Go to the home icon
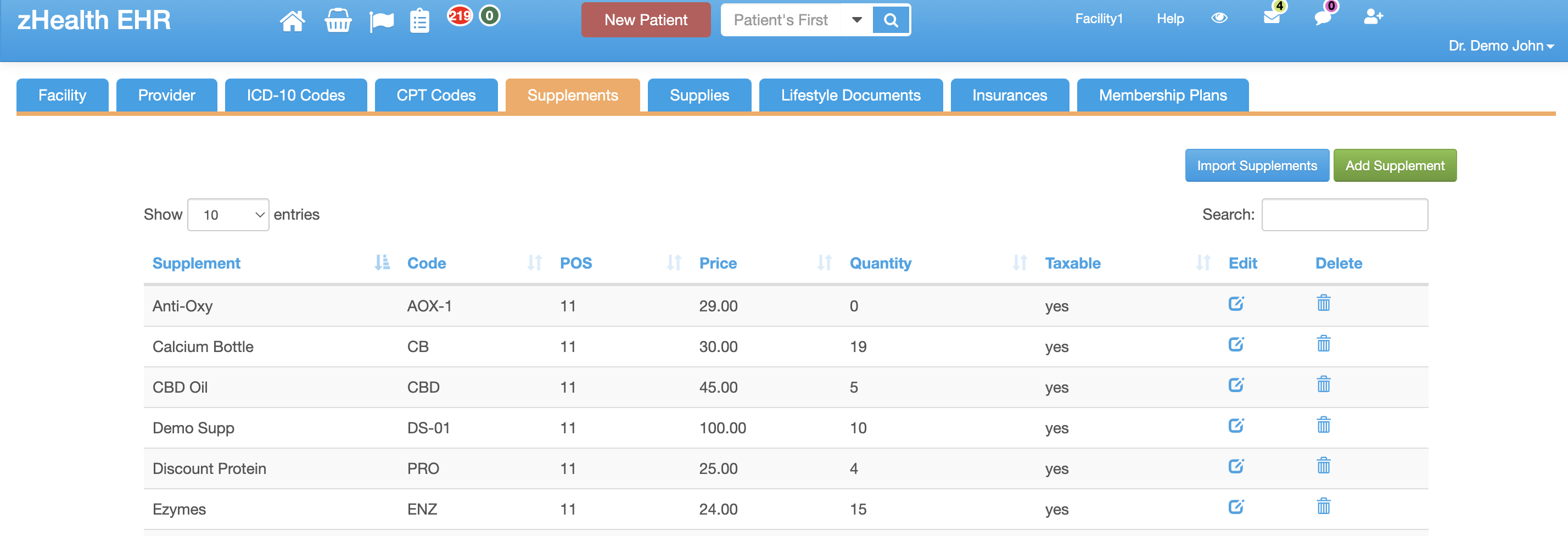The height and width of the screenshot is (536, 1568). (x=292, y=20)
